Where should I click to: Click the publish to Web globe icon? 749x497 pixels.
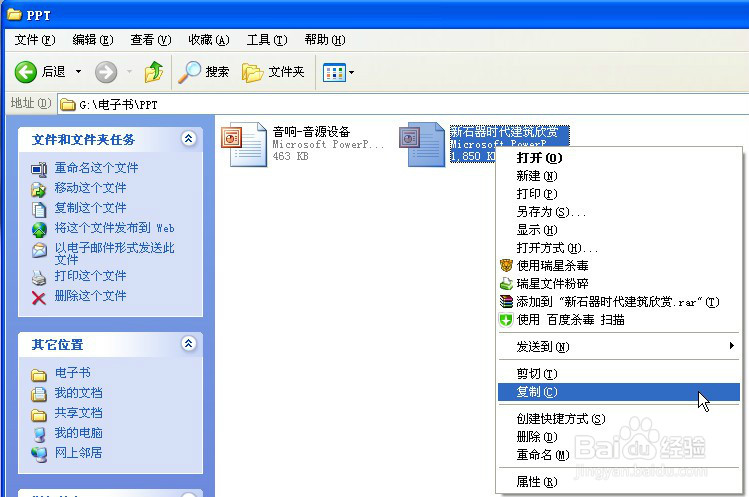click(x=39, y=229)
